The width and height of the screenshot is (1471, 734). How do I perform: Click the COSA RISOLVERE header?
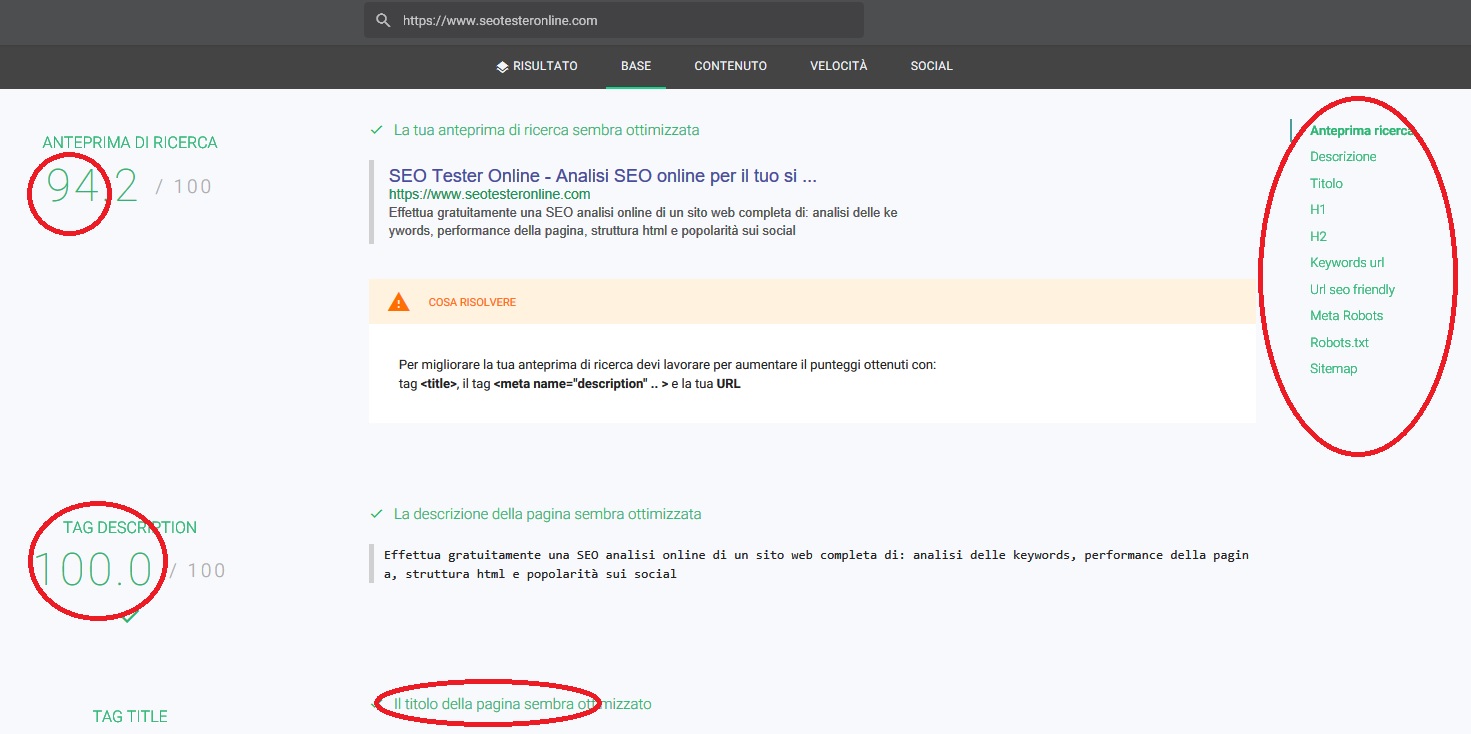(812, 301)
